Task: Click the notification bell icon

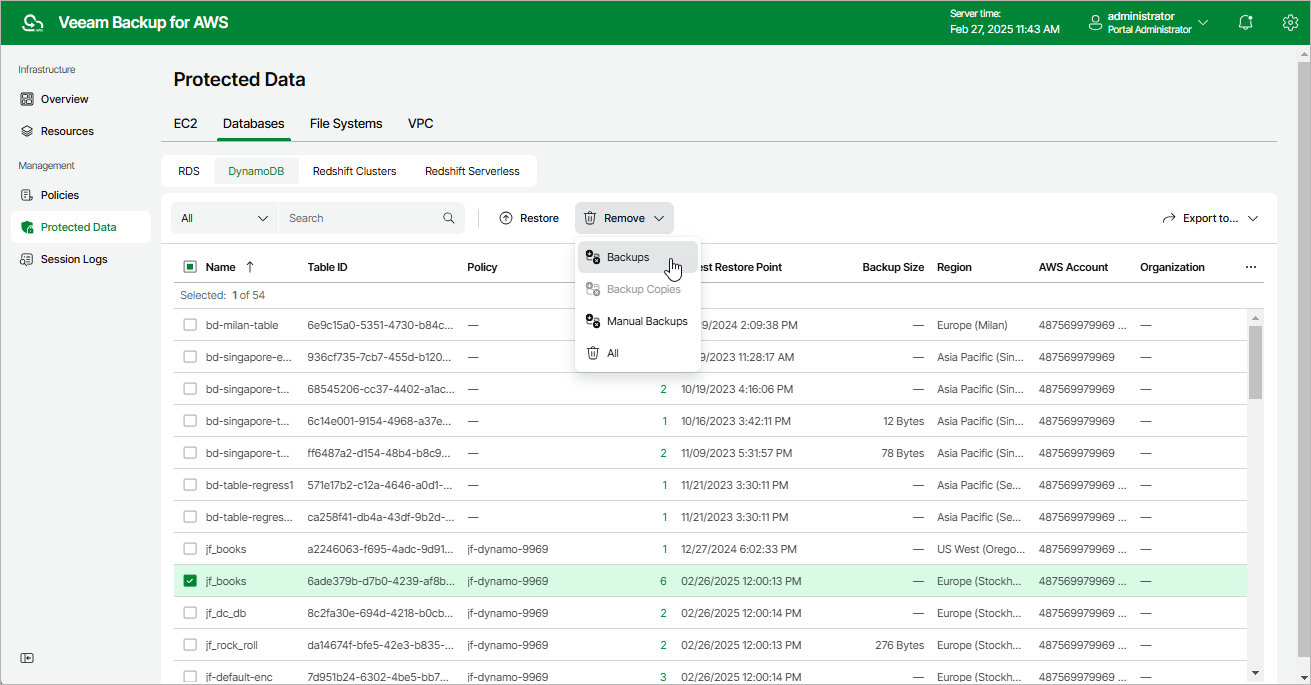Action: (1245, 22)
